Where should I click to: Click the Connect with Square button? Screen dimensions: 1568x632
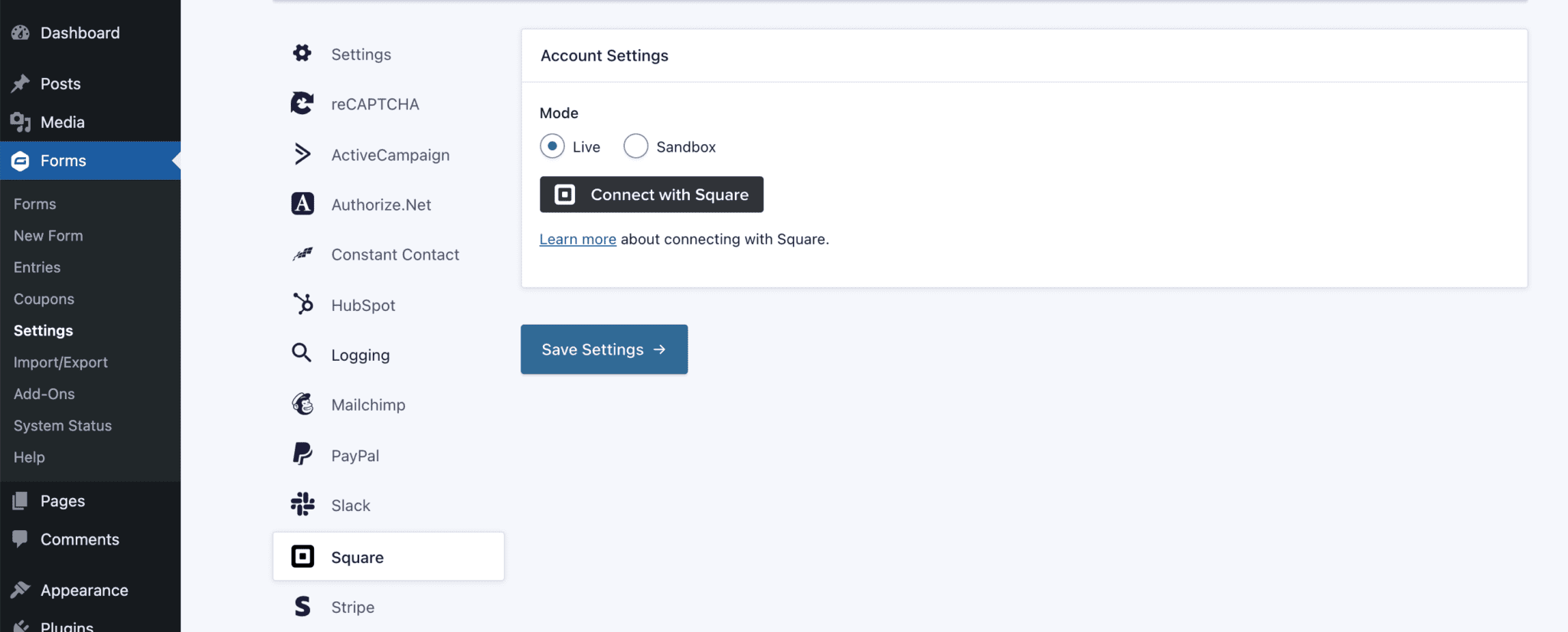point(651,195)
